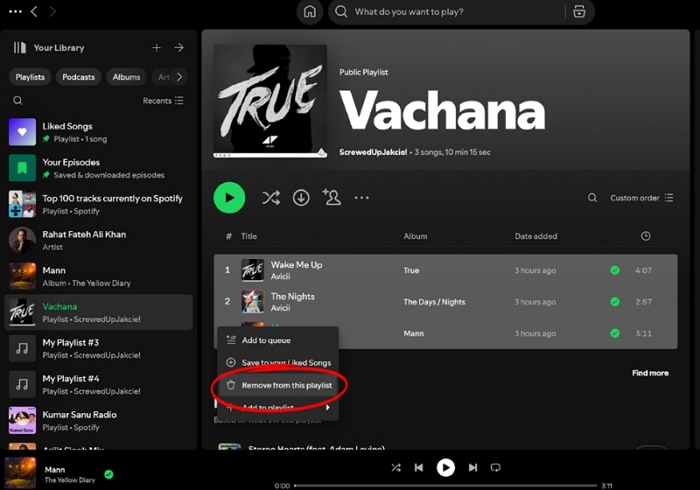Click the invite collaborators icon
Screen dimensions: 700x490
pyautogui.click(x=331, y=198)
